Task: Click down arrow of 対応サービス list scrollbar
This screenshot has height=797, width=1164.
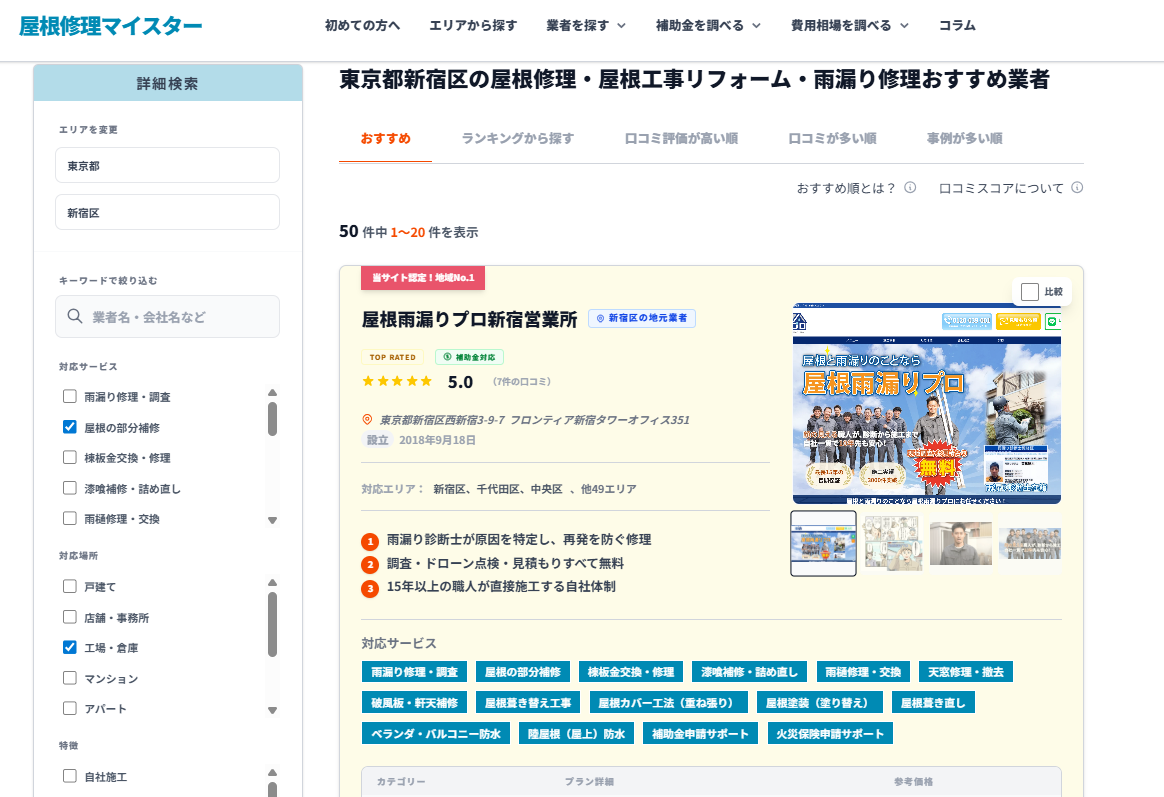Action: [272, 520]
